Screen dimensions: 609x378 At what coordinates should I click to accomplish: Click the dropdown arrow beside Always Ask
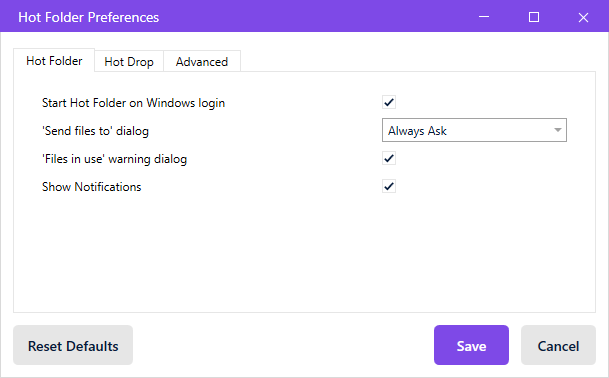coord(558,130)
